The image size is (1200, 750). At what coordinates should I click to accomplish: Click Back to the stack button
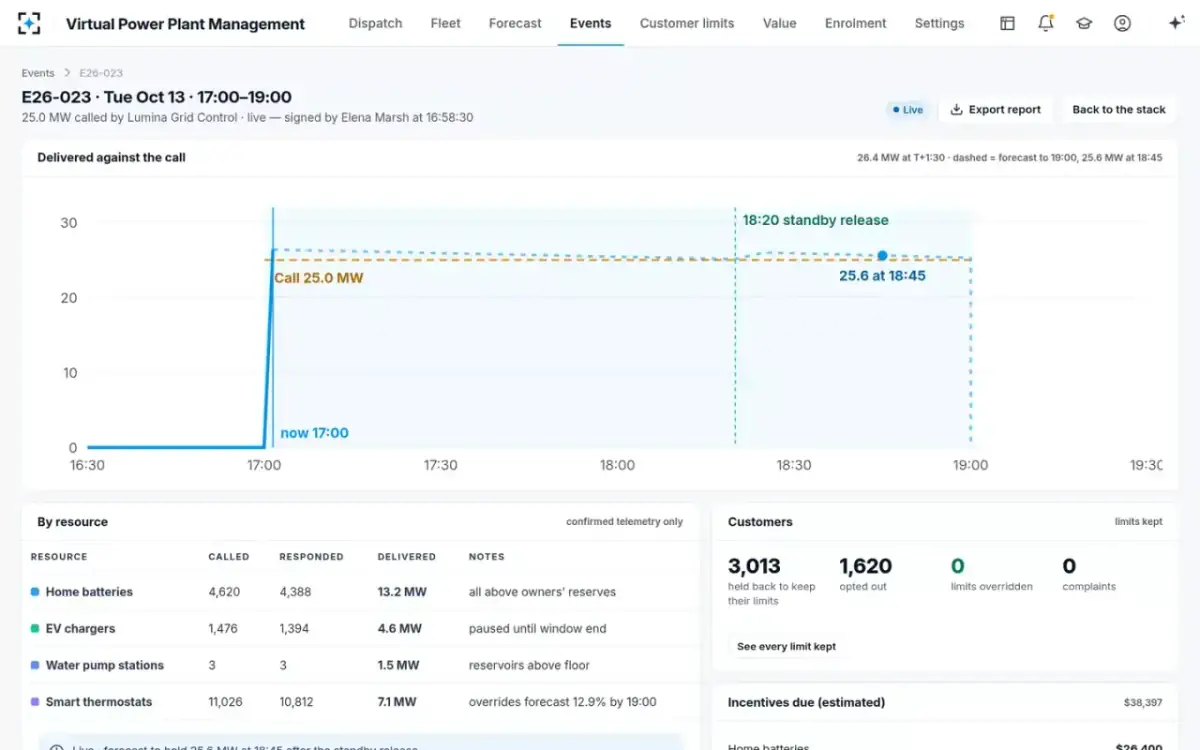pos(1119,110)
